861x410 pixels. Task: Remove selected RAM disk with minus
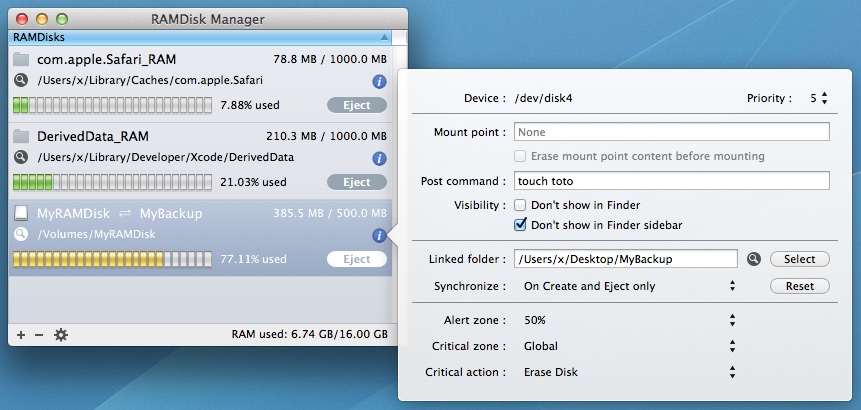point(39,335)
